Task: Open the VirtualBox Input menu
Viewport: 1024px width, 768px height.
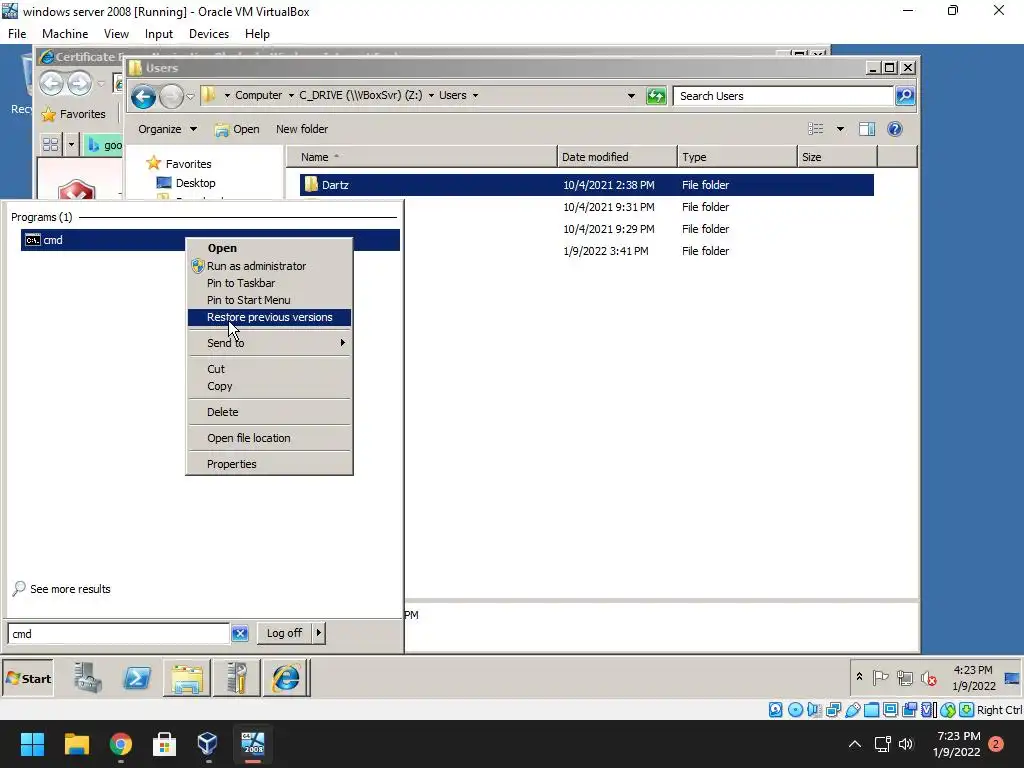Action: tap(159, 34)
